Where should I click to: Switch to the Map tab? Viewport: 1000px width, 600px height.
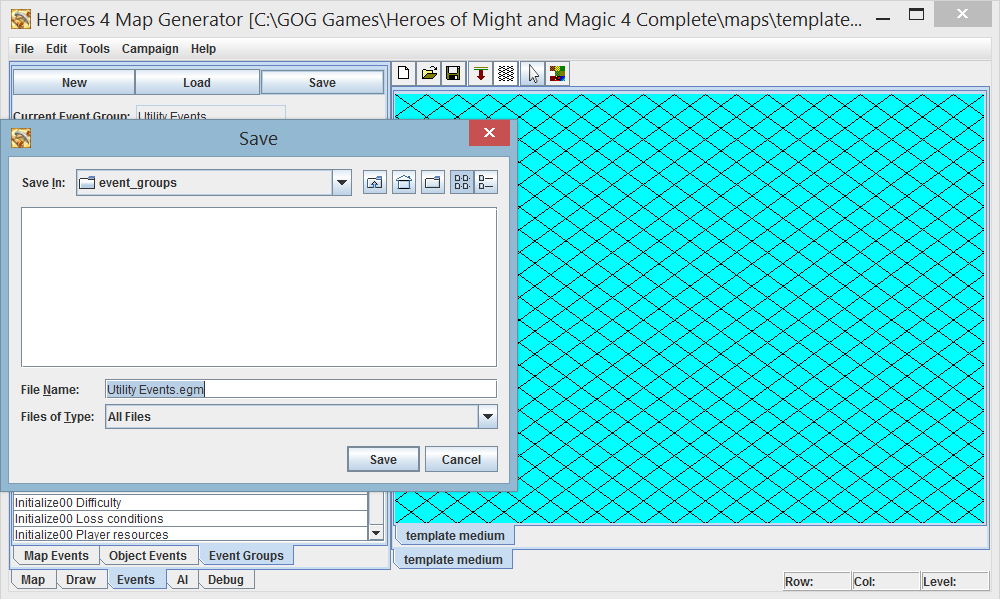click(x=33, y=580)
